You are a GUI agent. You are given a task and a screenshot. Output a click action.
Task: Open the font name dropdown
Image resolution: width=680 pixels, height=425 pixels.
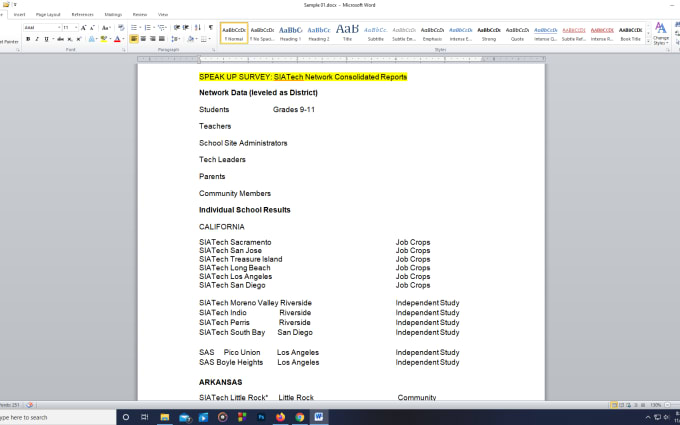click(59, 28)
